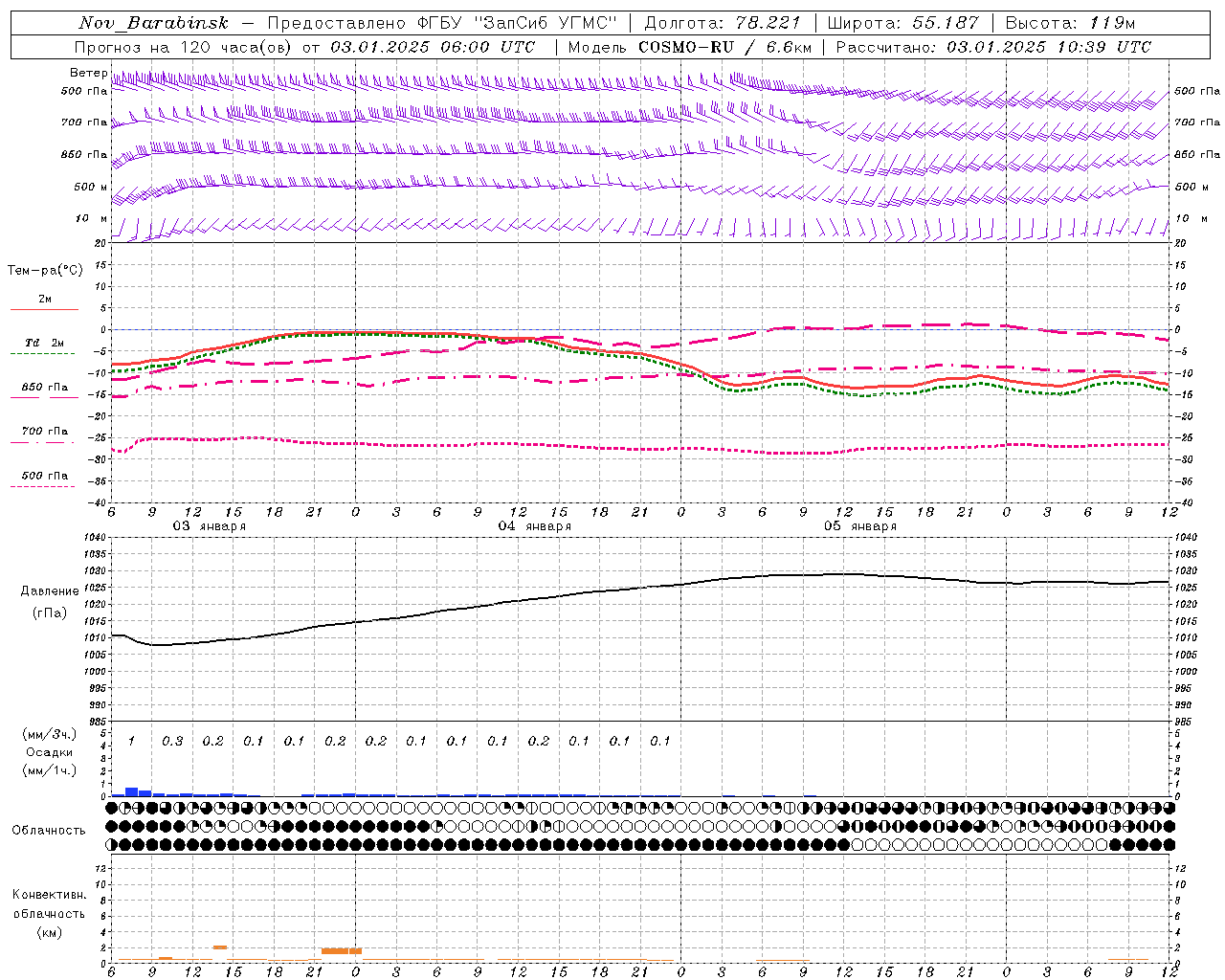Click the (мм/1ч.) precipitation unit label
1225x980 pixels.
pyautogui.click(x=50, y=770)
